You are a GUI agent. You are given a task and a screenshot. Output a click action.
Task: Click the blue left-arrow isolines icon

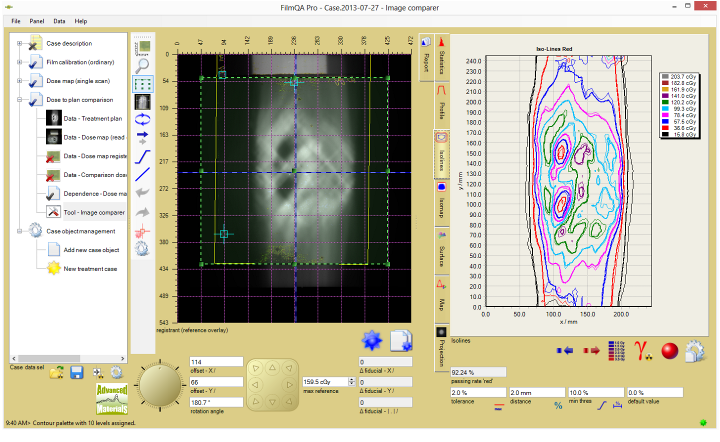(565, 351)
